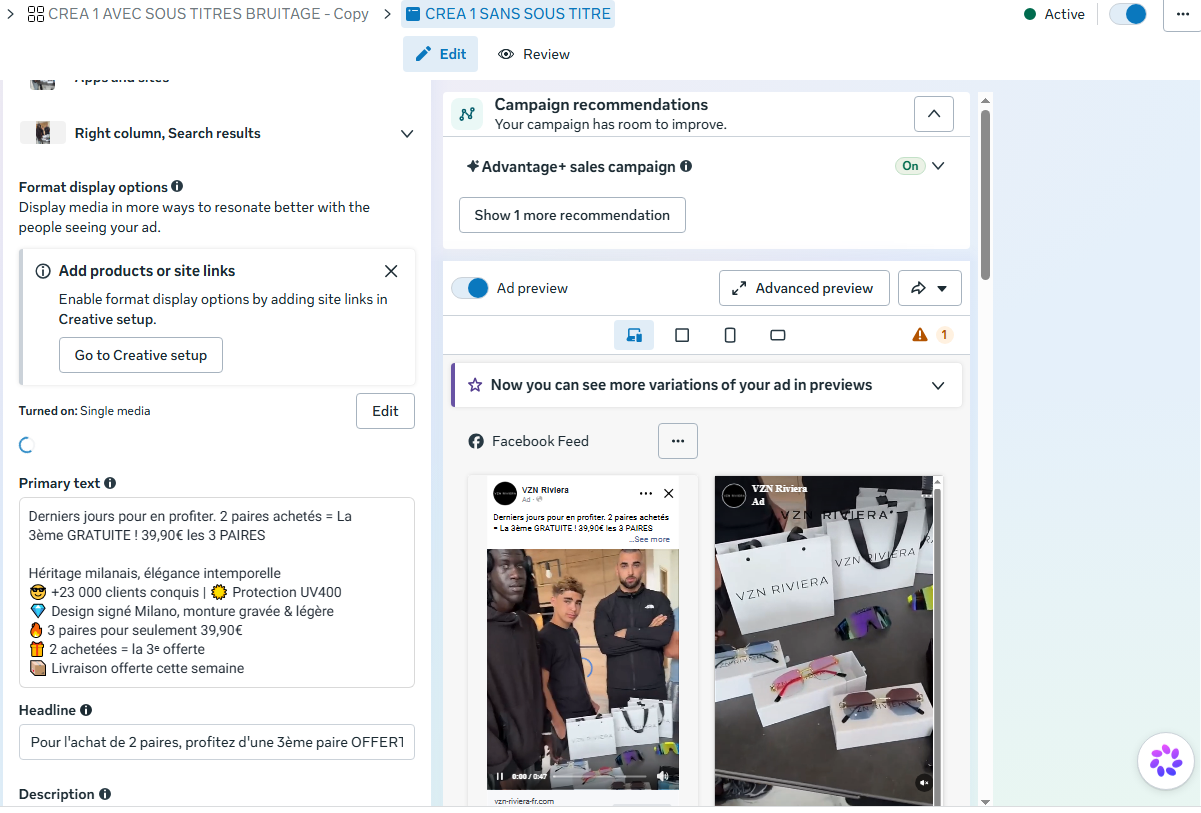Image resolution: width=1201 pixels, height=813 pixels.
Task: Turn off the Active ad toggle
Action: click(1128, 14)
